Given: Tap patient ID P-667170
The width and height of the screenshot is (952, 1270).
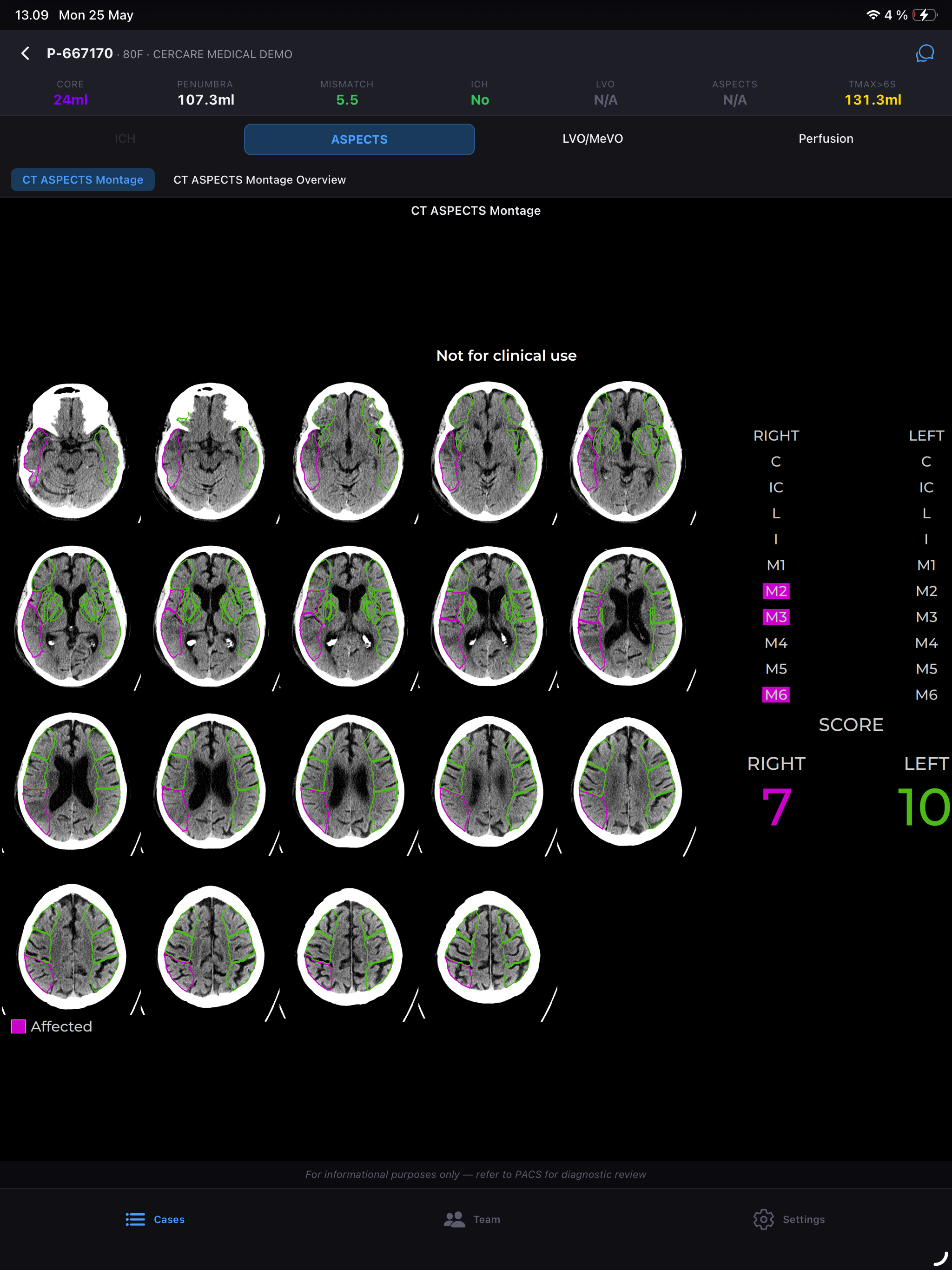Looking at the screenshot, I should click(x=80, y=53).
